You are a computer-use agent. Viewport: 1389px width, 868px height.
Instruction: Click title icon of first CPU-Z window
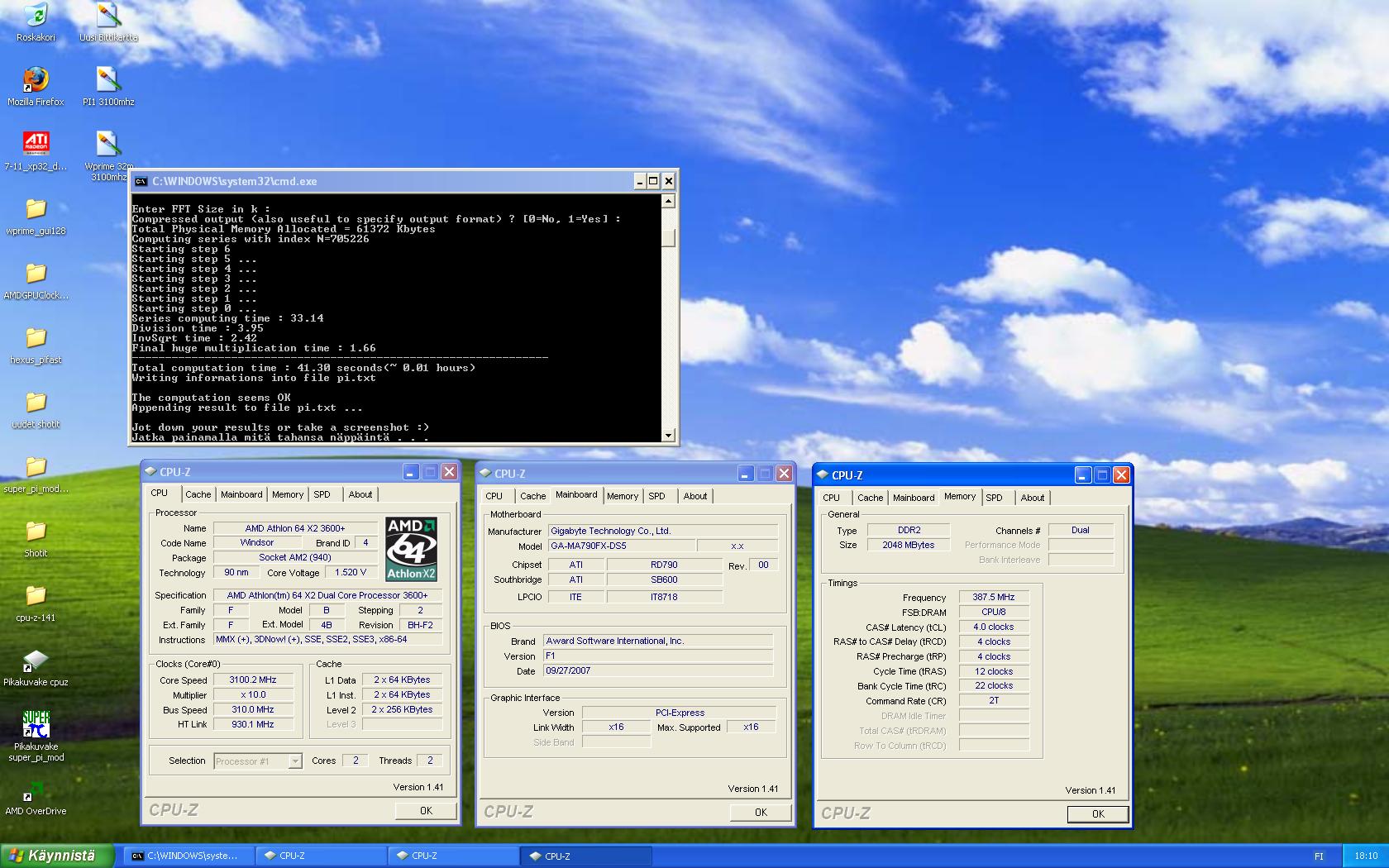click(150, 472)
